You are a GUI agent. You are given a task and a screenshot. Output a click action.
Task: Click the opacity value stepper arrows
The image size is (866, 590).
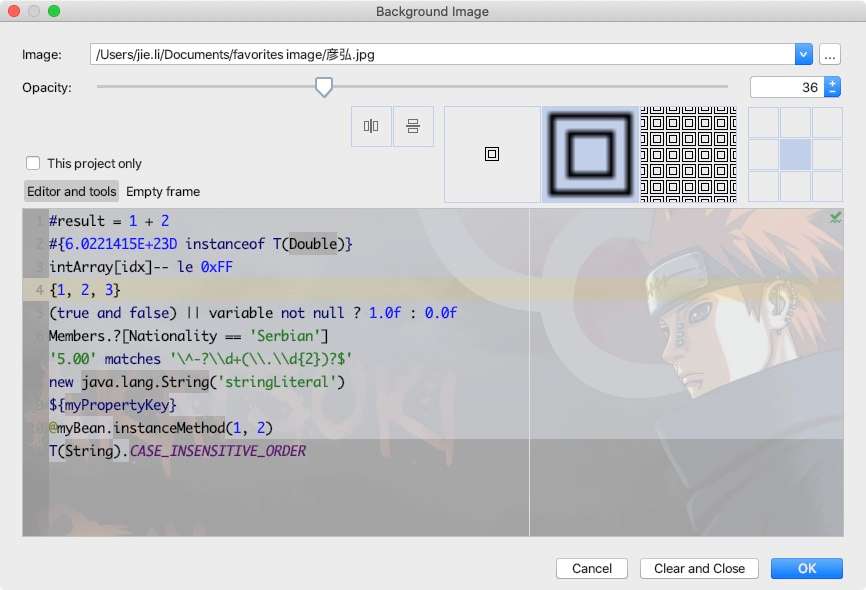[832, 87]
